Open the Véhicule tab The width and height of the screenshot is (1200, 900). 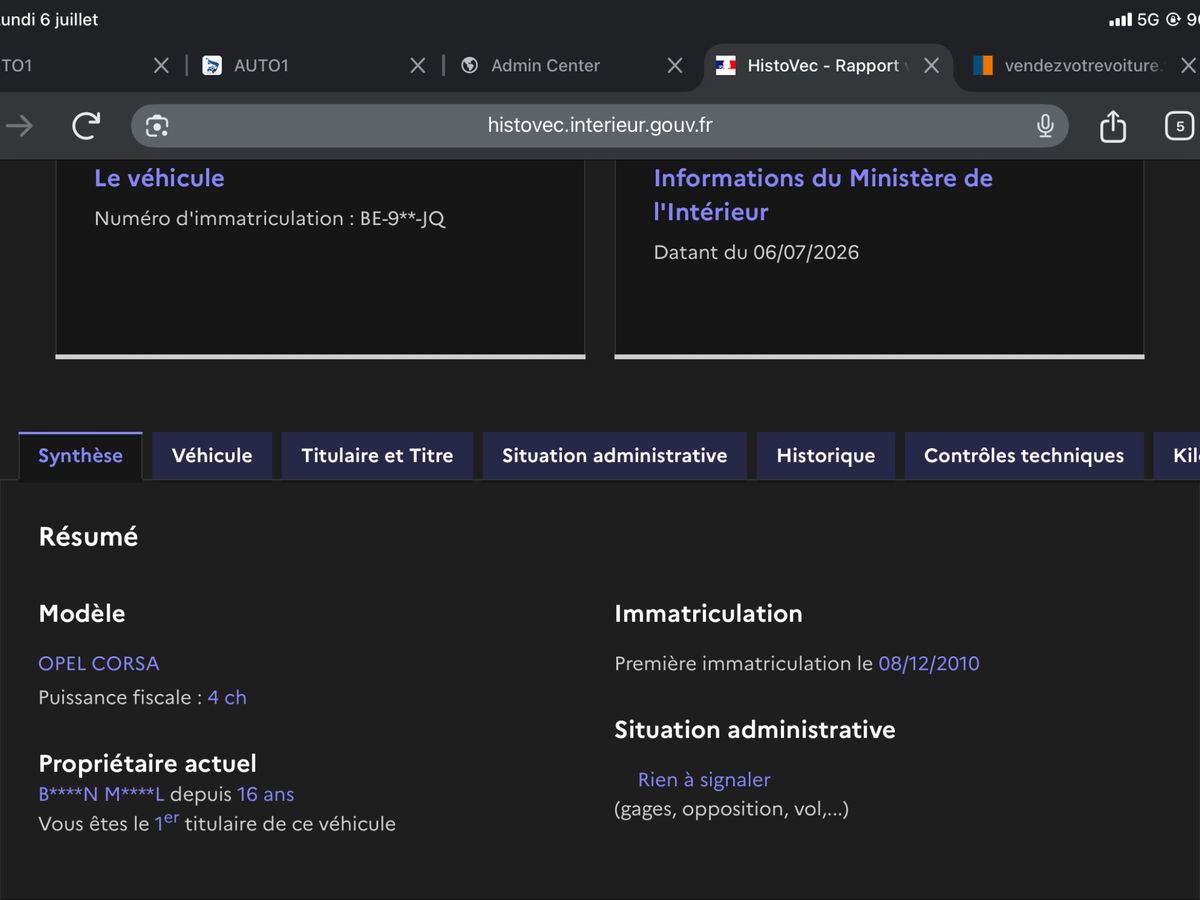212,456
